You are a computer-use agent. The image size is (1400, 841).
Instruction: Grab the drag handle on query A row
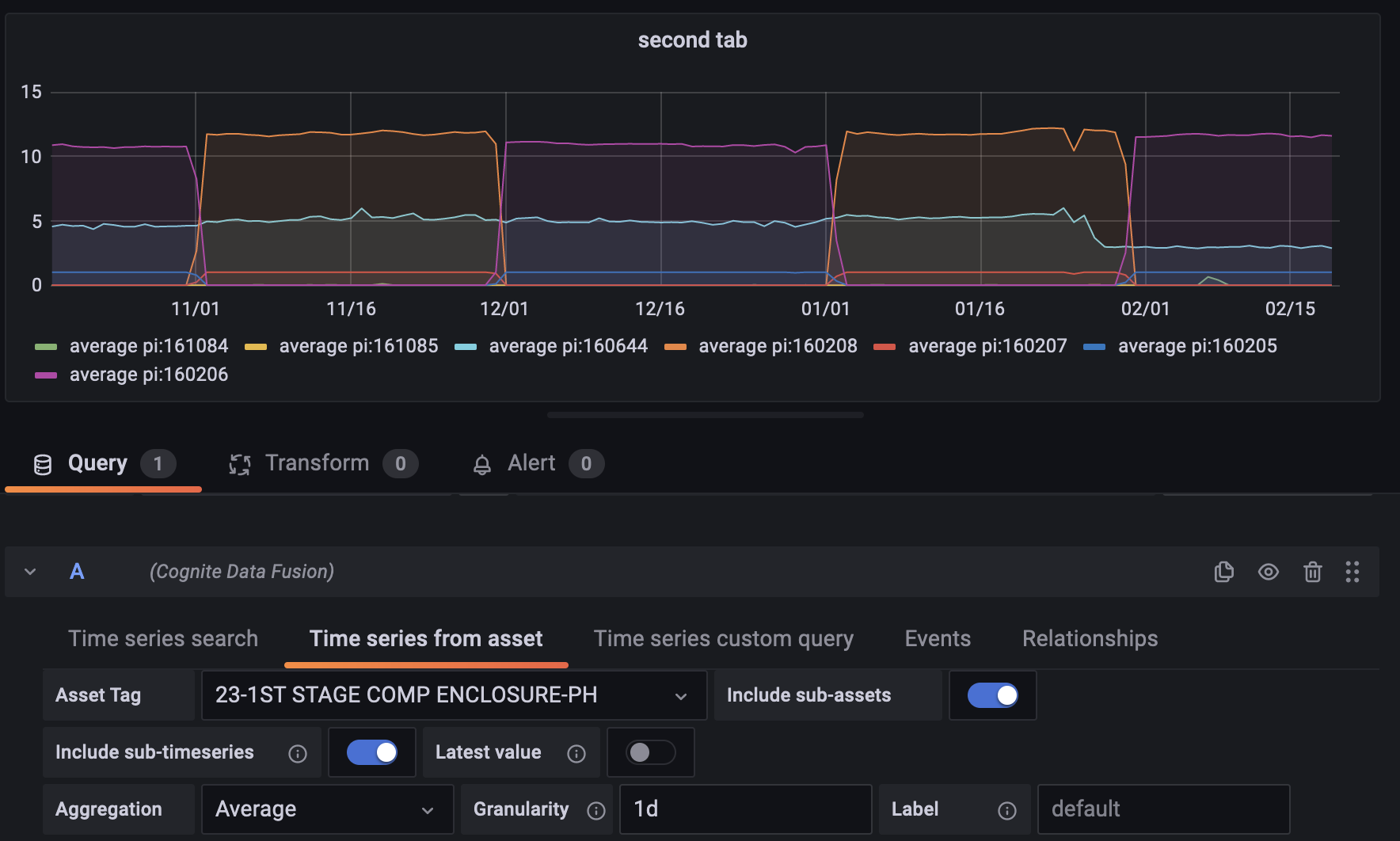[x=1353, y=572]
